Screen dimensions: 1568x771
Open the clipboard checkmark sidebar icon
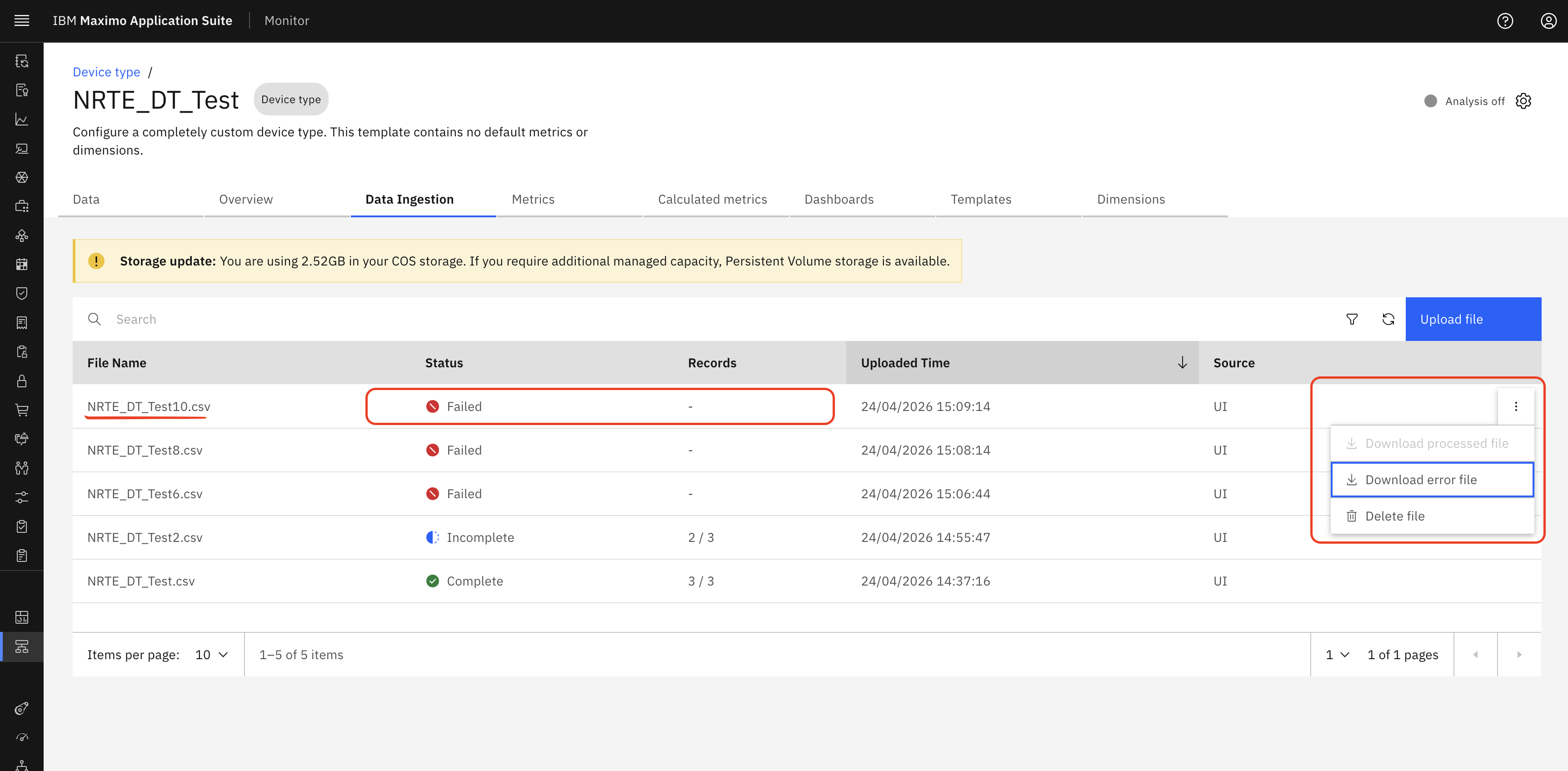point(22,526)
